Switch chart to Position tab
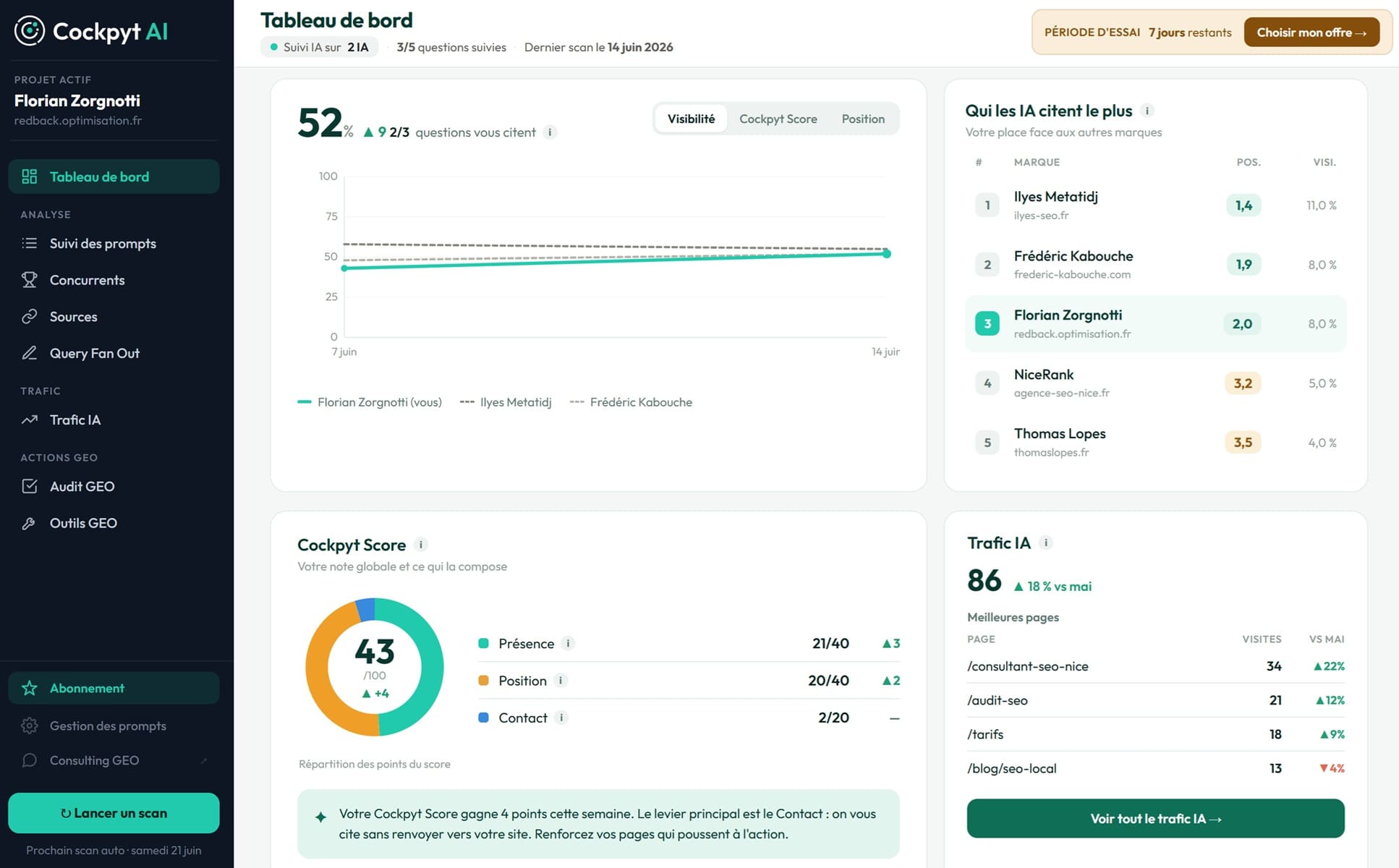The height and width of the screenshot is (868, 1399). tap(862, 119)
